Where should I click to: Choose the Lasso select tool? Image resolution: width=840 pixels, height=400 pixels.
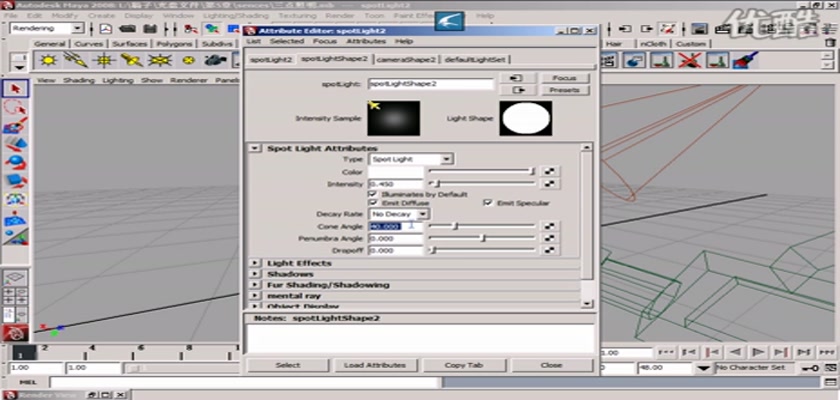pos(16,107)
